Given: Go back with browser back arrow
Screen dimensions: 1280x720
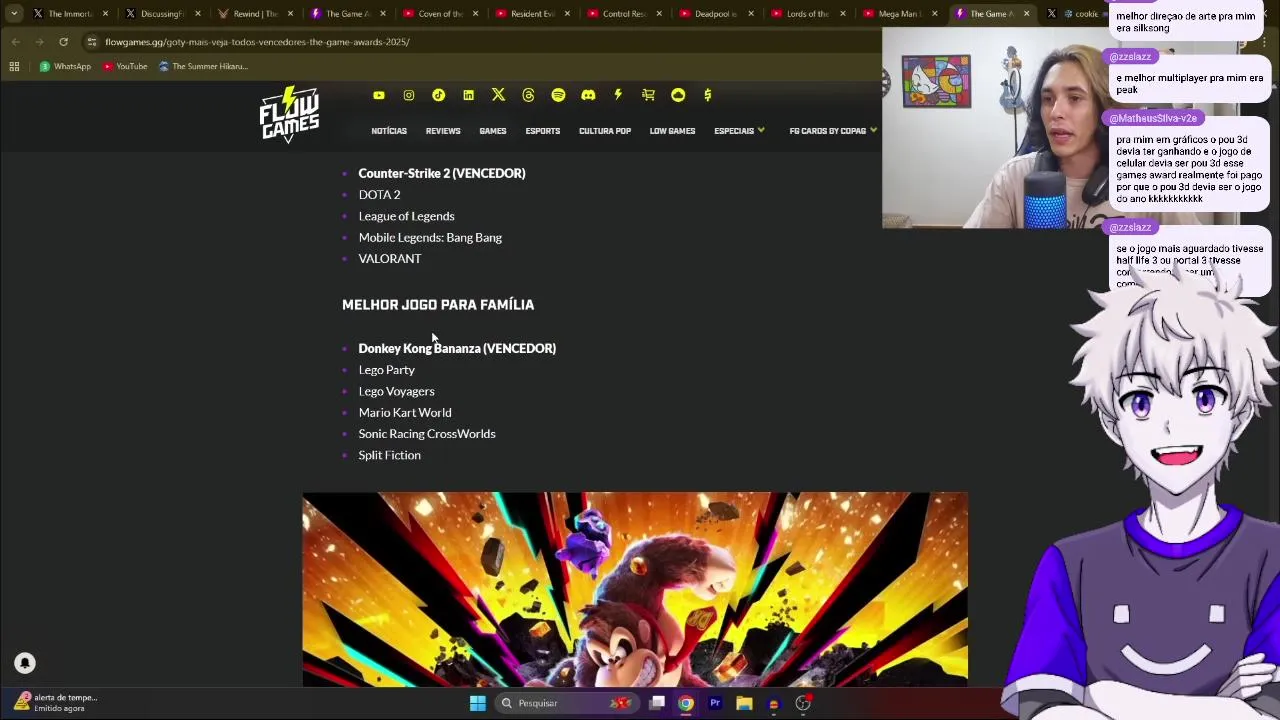Looking at the screenshot, I should pos(15,42).
